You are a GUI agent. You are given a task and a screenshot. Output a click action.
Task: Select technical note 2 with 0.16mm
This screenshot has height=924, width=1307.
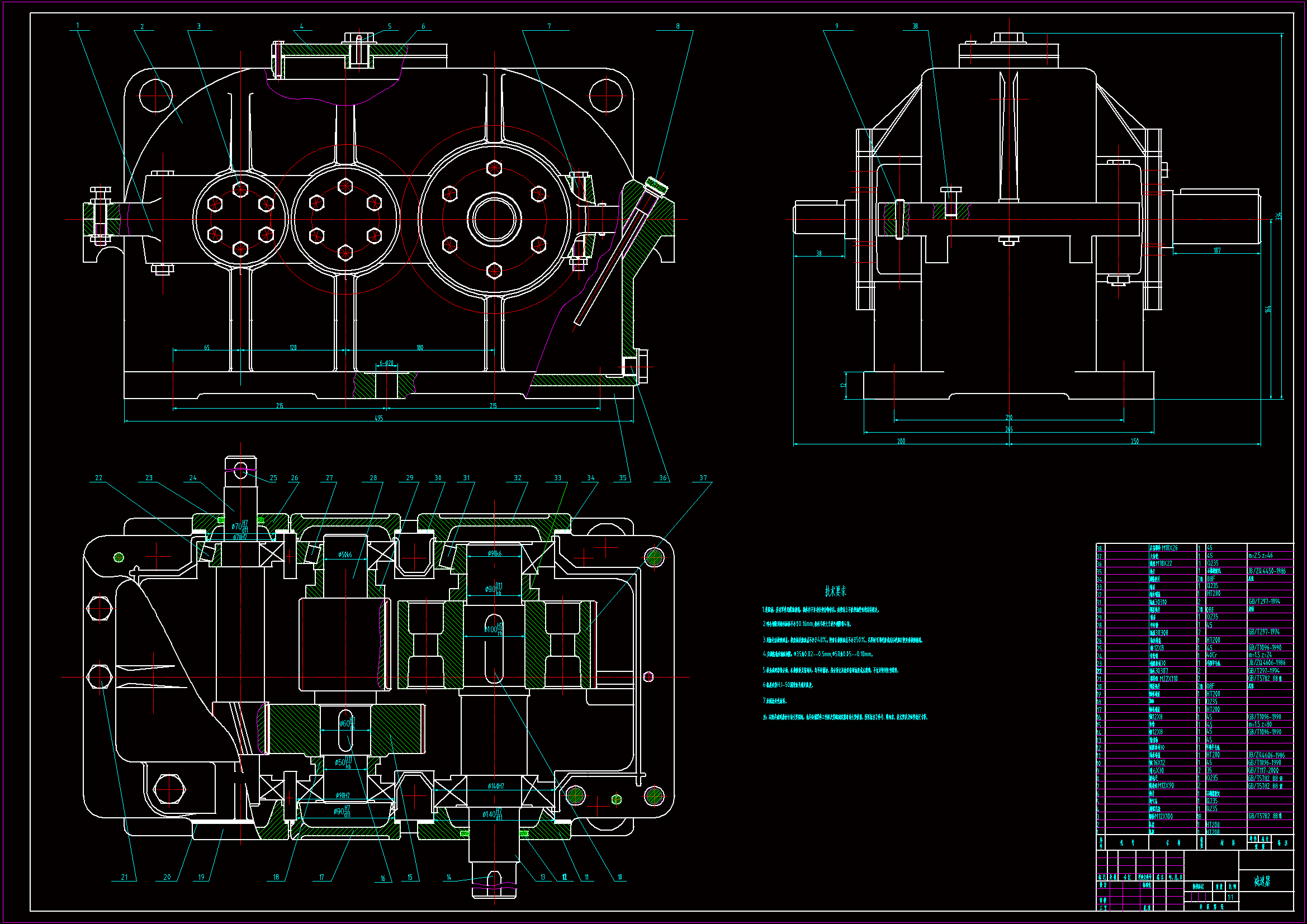807,624
